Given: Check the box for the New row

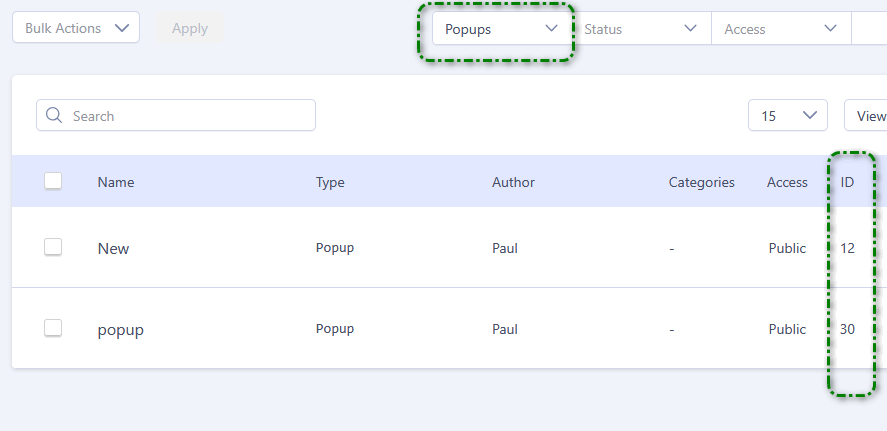Looking at the screenshot, I should click(53, 247).
